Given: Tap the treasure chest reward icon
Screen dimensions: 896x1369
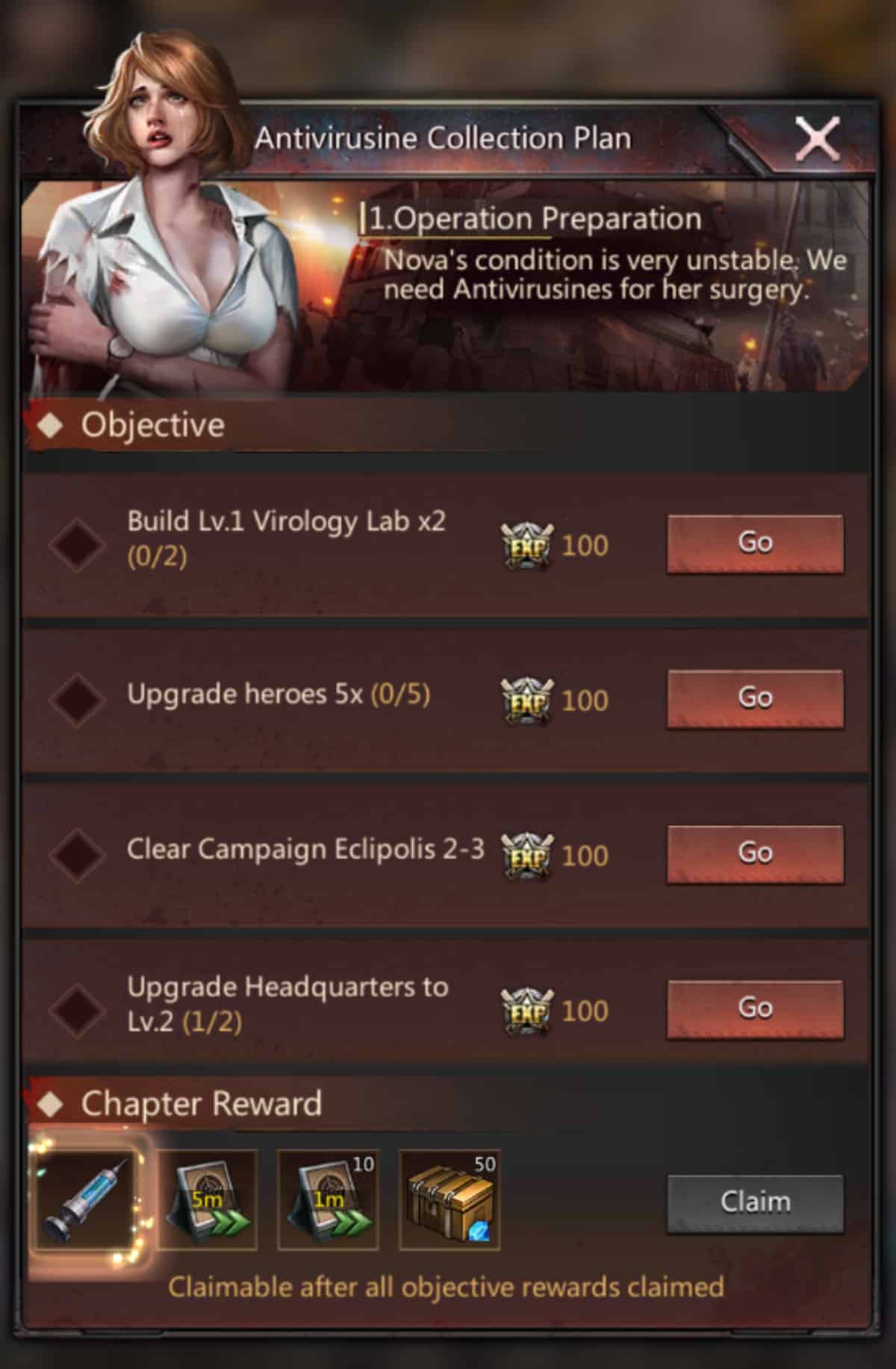Looking at the screenshot, I should click(x=449, y=1200).
